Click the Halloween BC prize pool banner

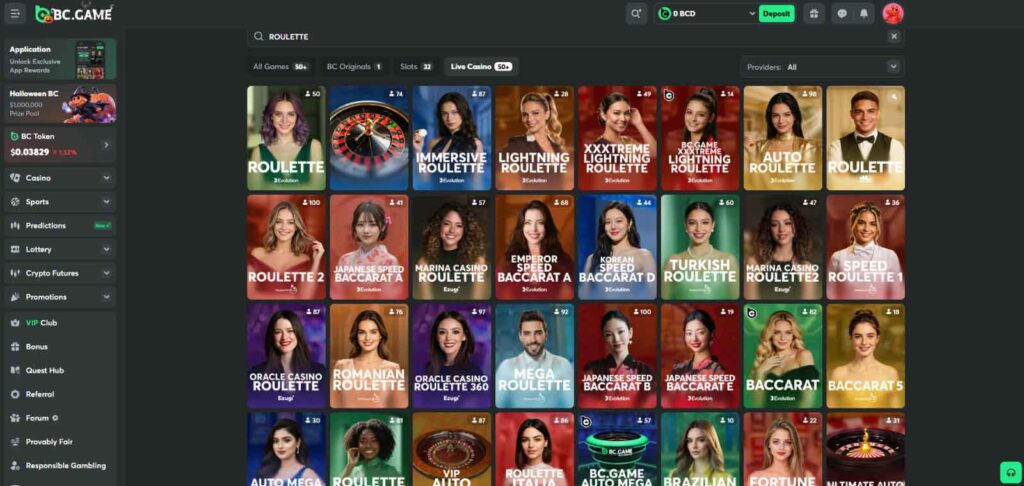(60, 103)
